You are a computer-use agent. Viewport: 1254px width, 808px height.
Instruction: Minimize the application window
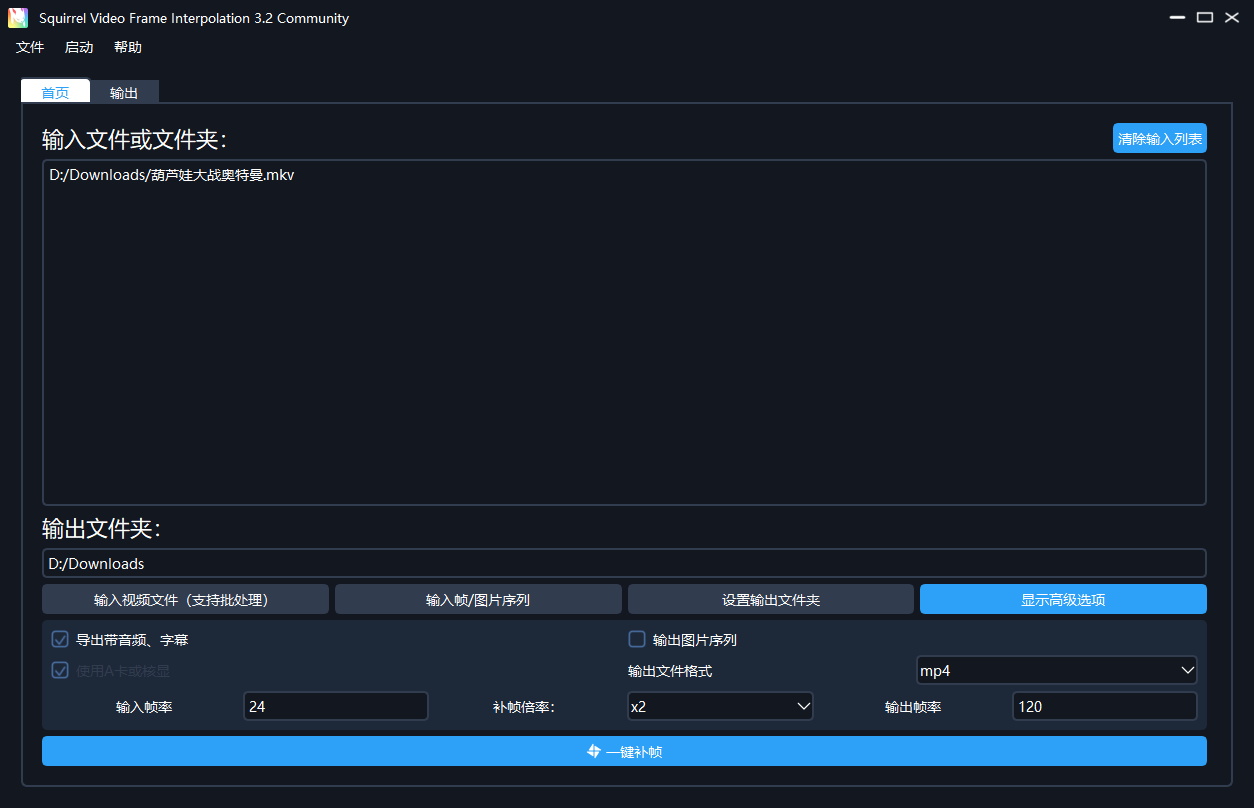[x=1178, y=18]
